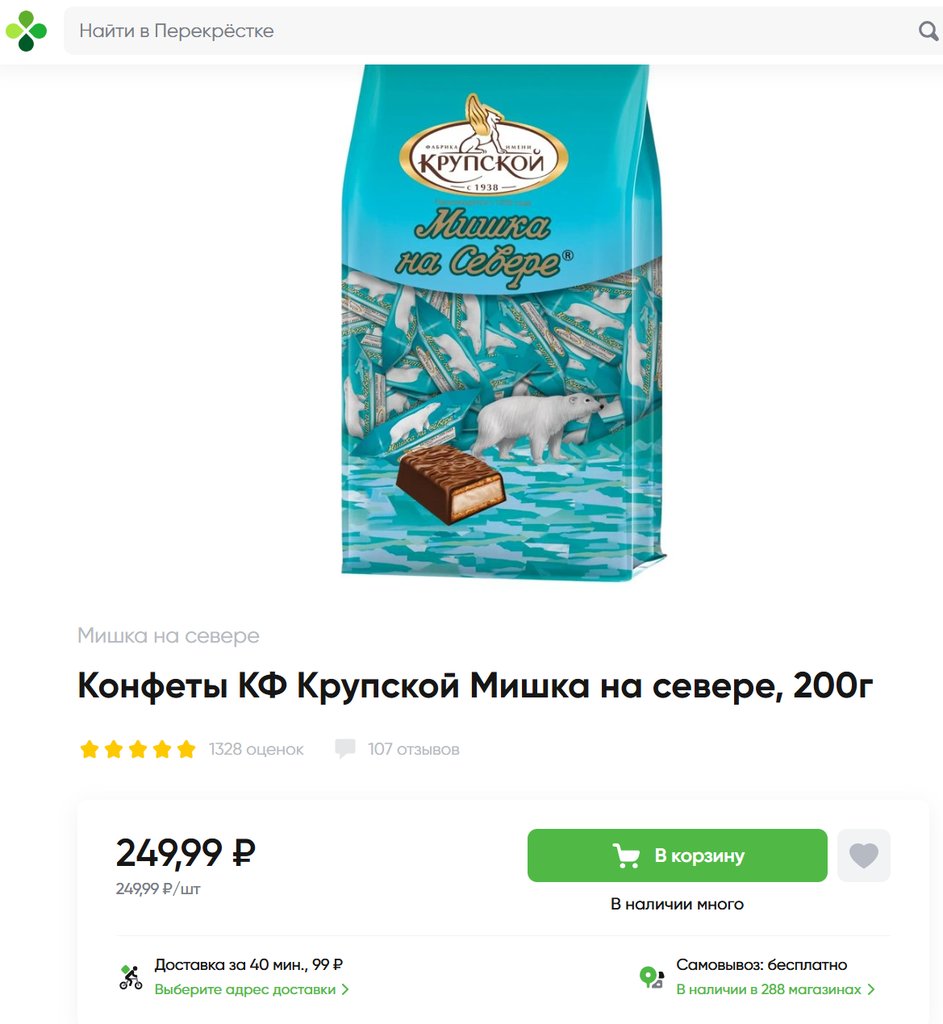Enlarge the Мишка на Севере candy bag image
Image resolution: width=943 pixels, height=1024 pixels.
pyautogui.click(x=503, y=320)
